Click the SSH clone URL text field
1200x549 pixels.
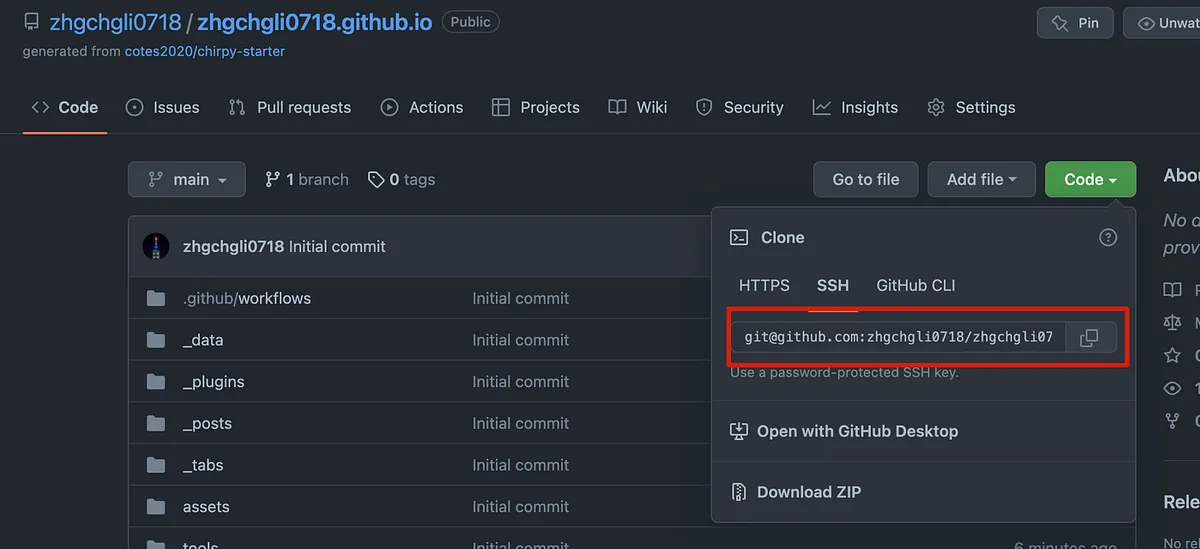(x=898, y=338)
